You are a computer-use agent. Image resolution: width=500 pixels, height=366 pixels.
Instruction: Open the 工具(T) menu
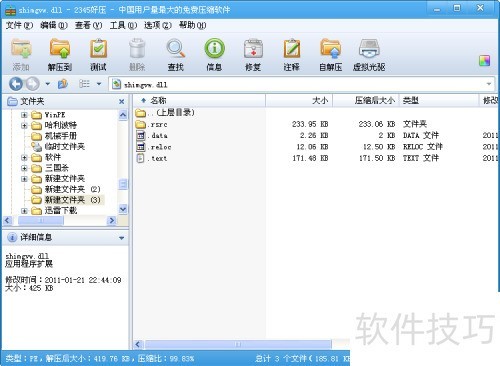[123, 25]
